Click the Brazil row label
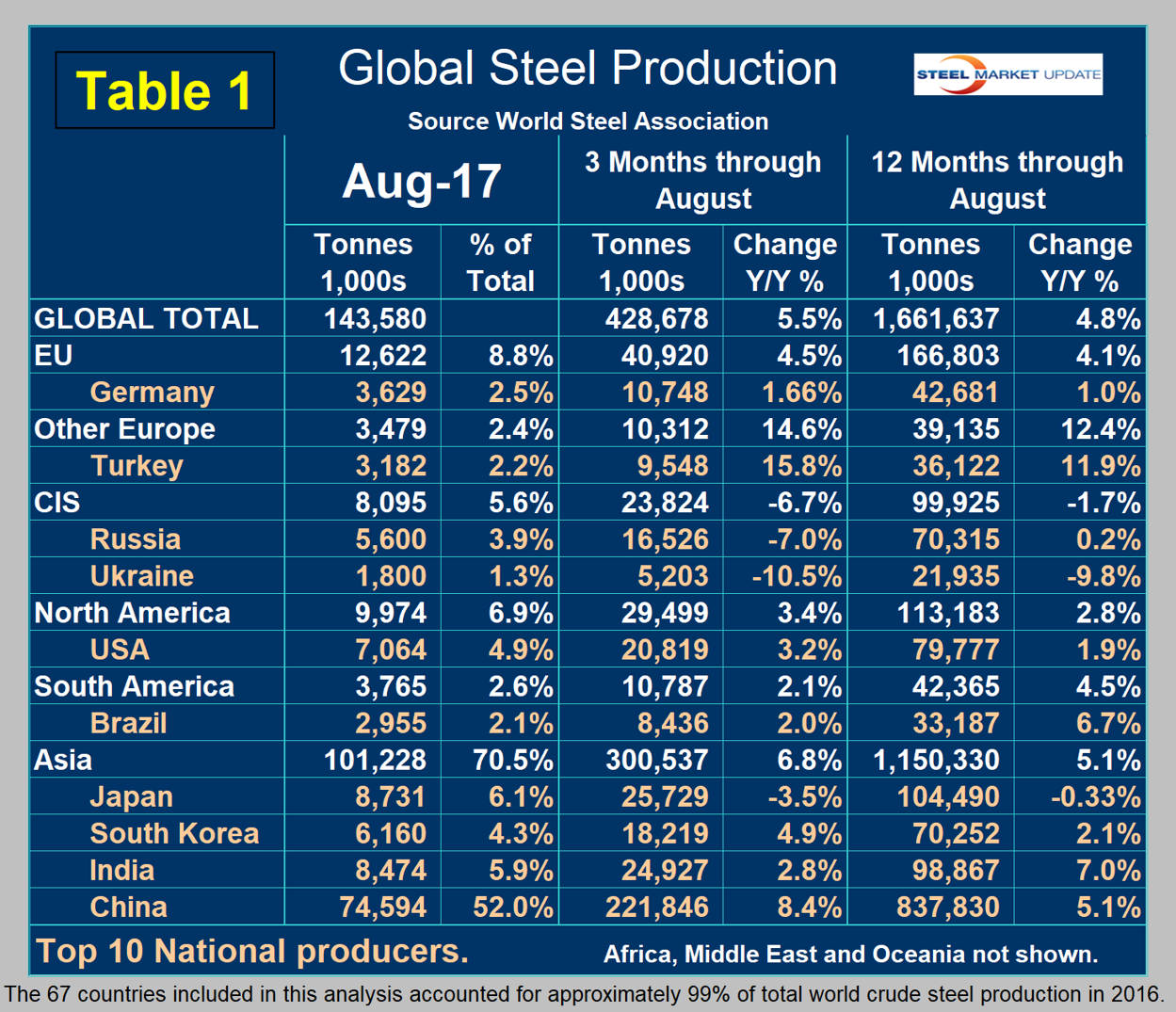This screenshot has height=1012, width=1176. click(x=128, y=723)
